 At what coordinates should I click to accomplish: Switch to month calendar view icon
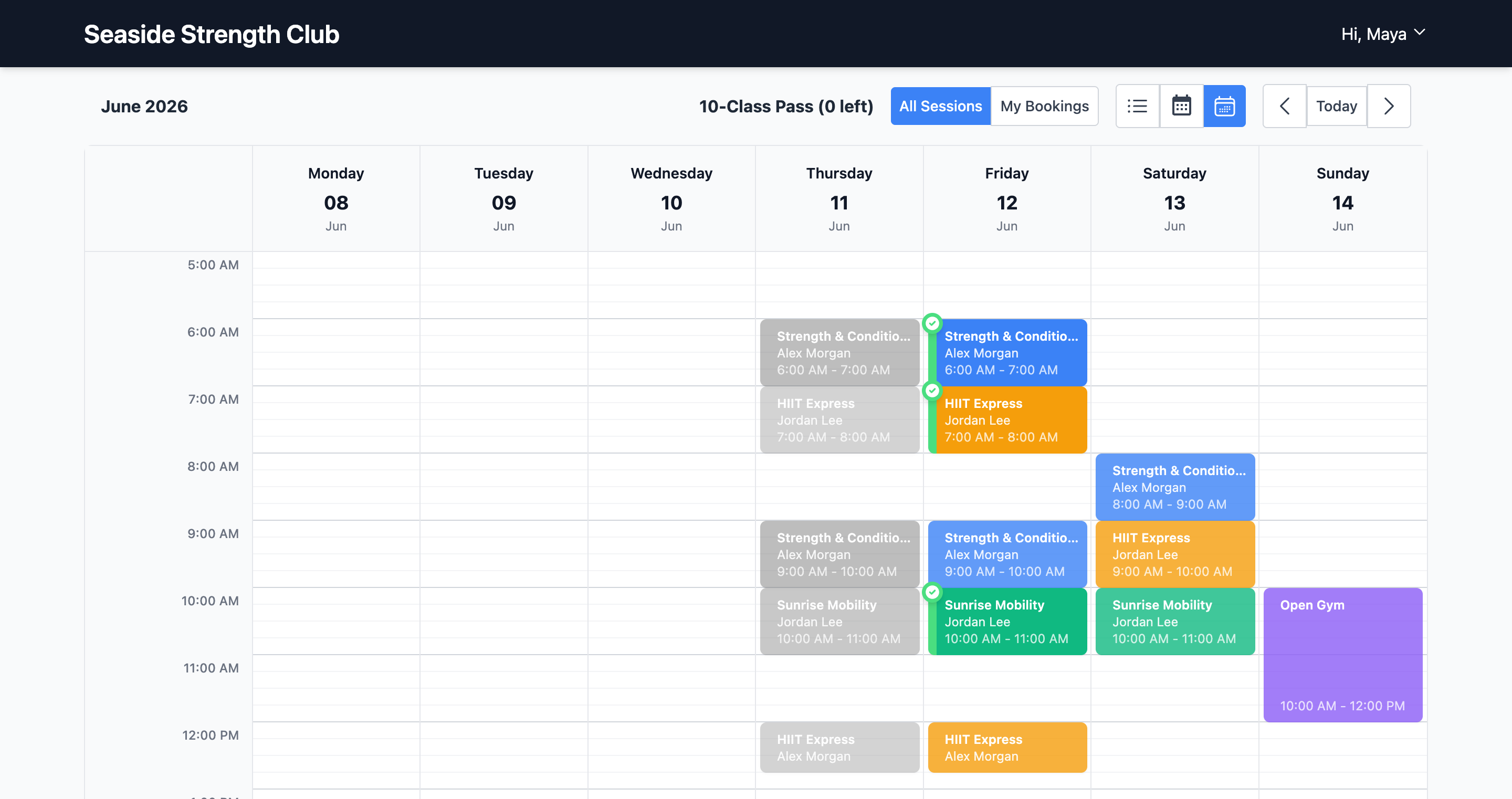point(1181,106)
